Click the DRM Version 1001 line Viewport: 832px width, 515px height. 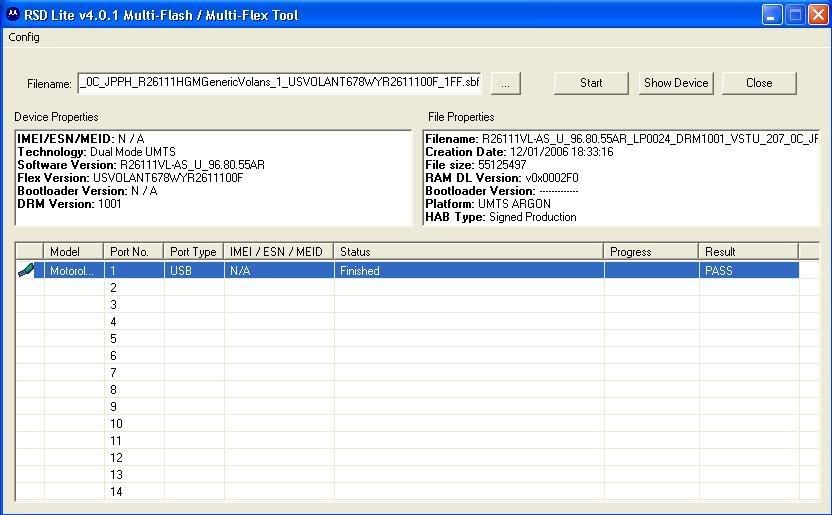point(70,204)
